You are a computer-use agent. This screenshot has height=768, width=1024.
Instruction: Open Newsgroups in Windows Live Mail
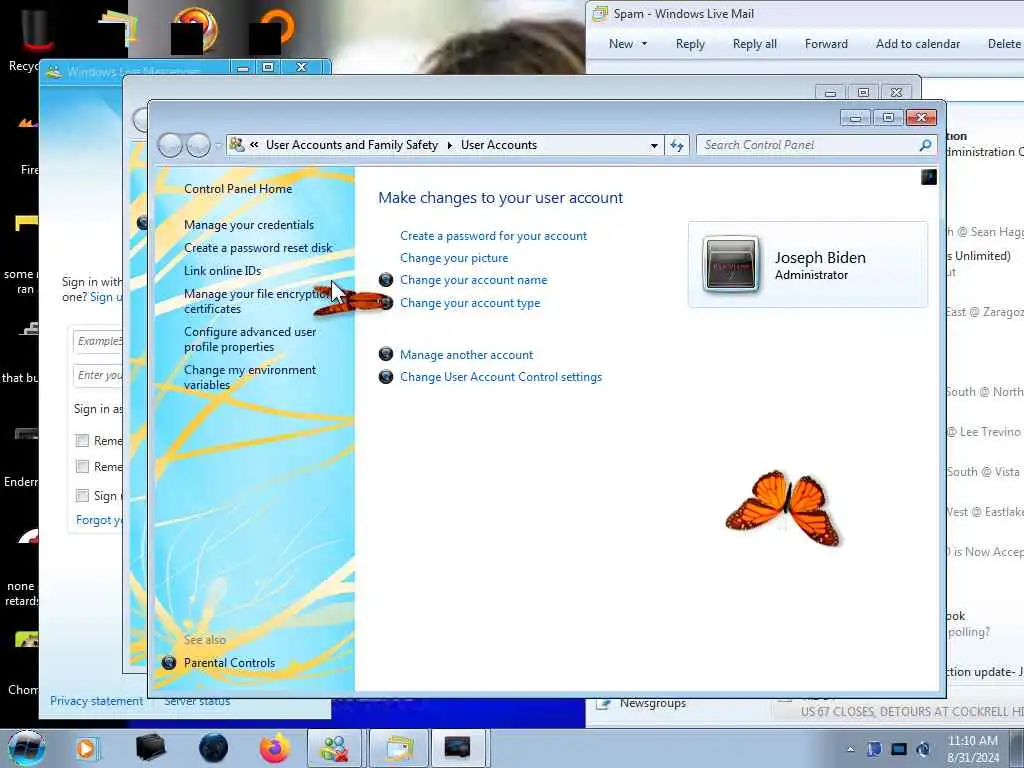click(x=652, y=703)
